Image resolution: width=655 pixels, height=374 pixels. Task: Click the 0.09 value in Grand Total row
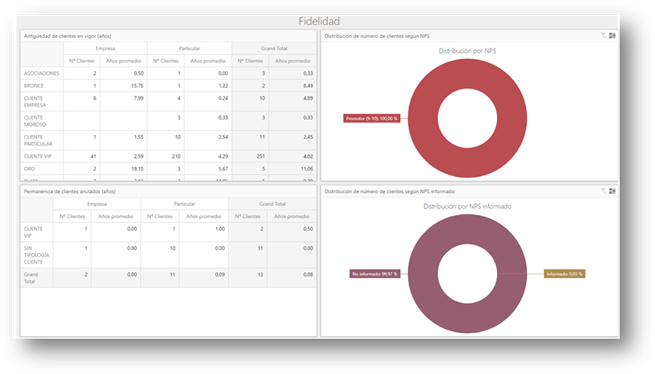[x=220, y=275]
